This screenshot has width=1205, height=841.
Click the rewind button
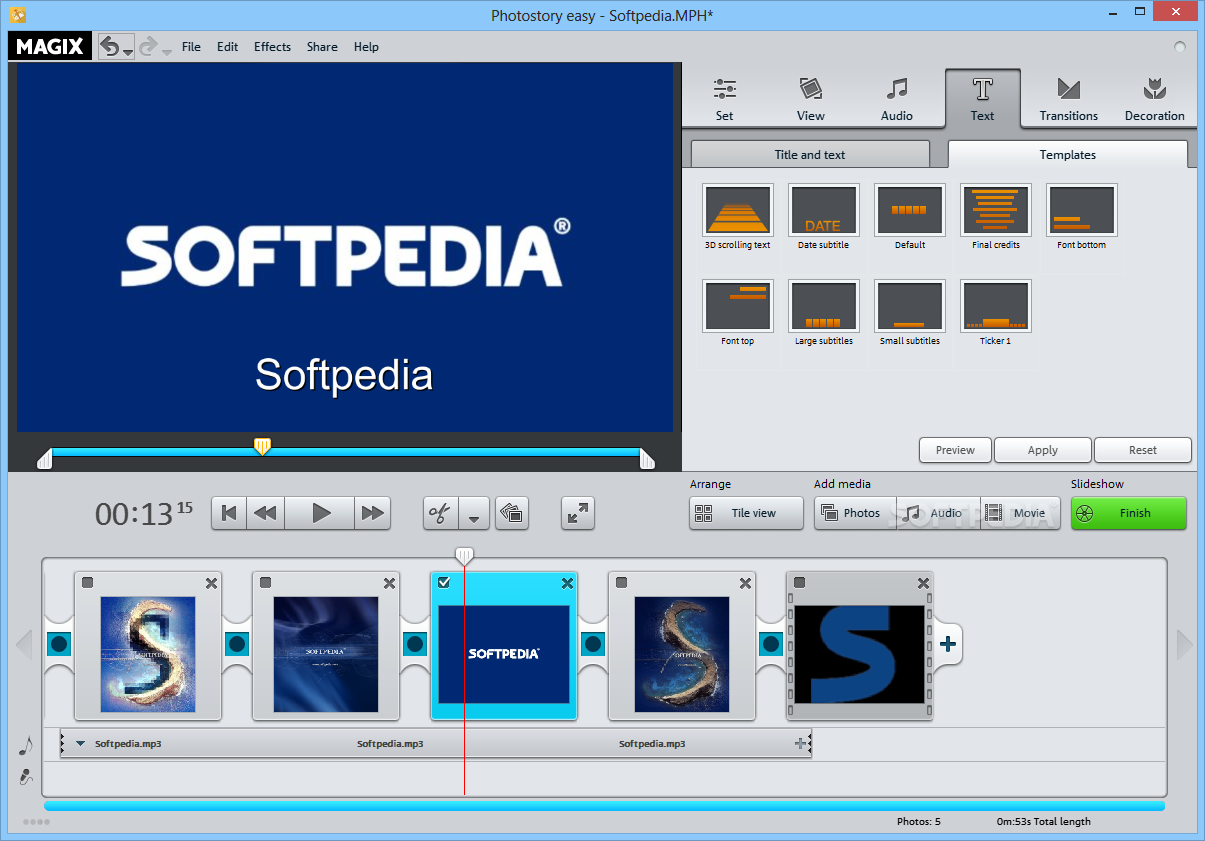(x=265, y=513)
